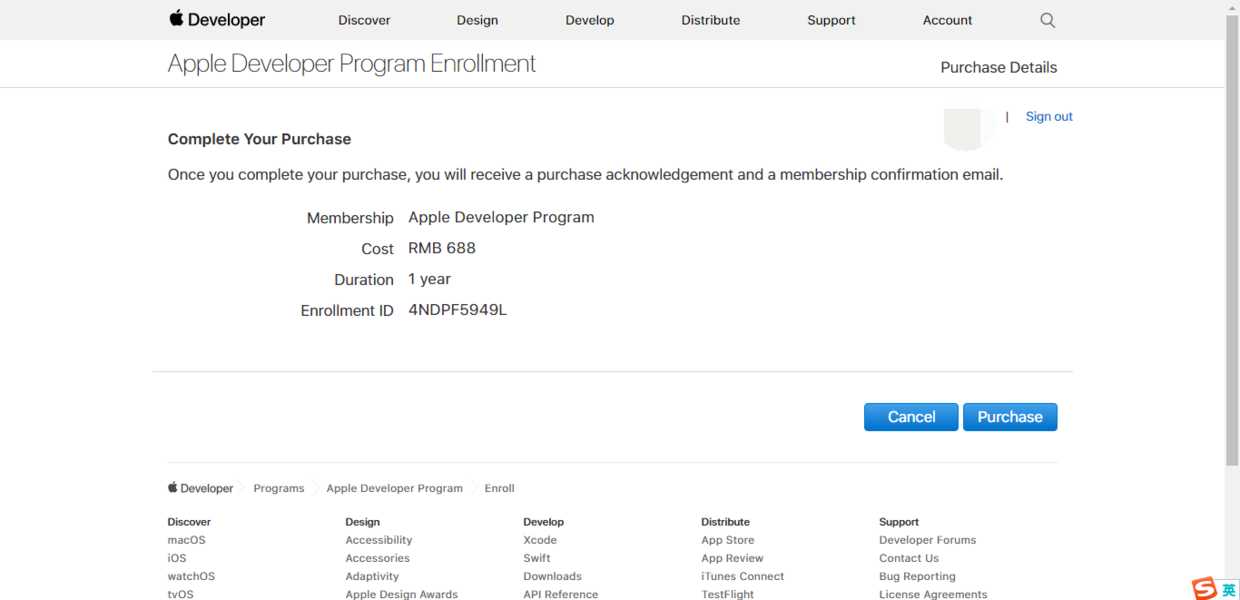Open the Developer Forums footer link
Image resolution: width=1240 pixels, height=600 pixels.
pos(928,540)
